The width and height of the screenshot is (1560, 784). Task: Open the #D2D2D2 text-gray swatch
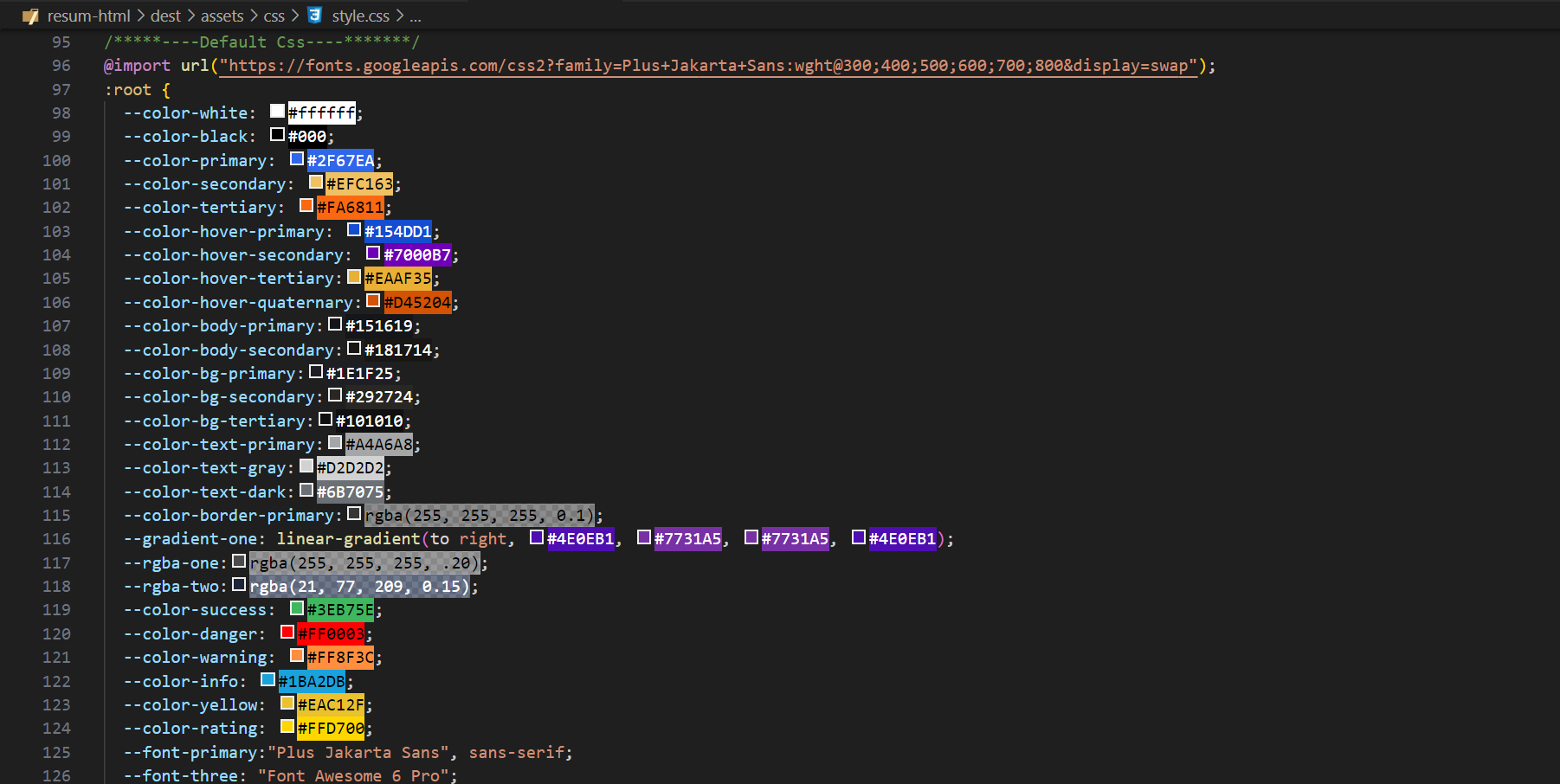tap(306, 466)
